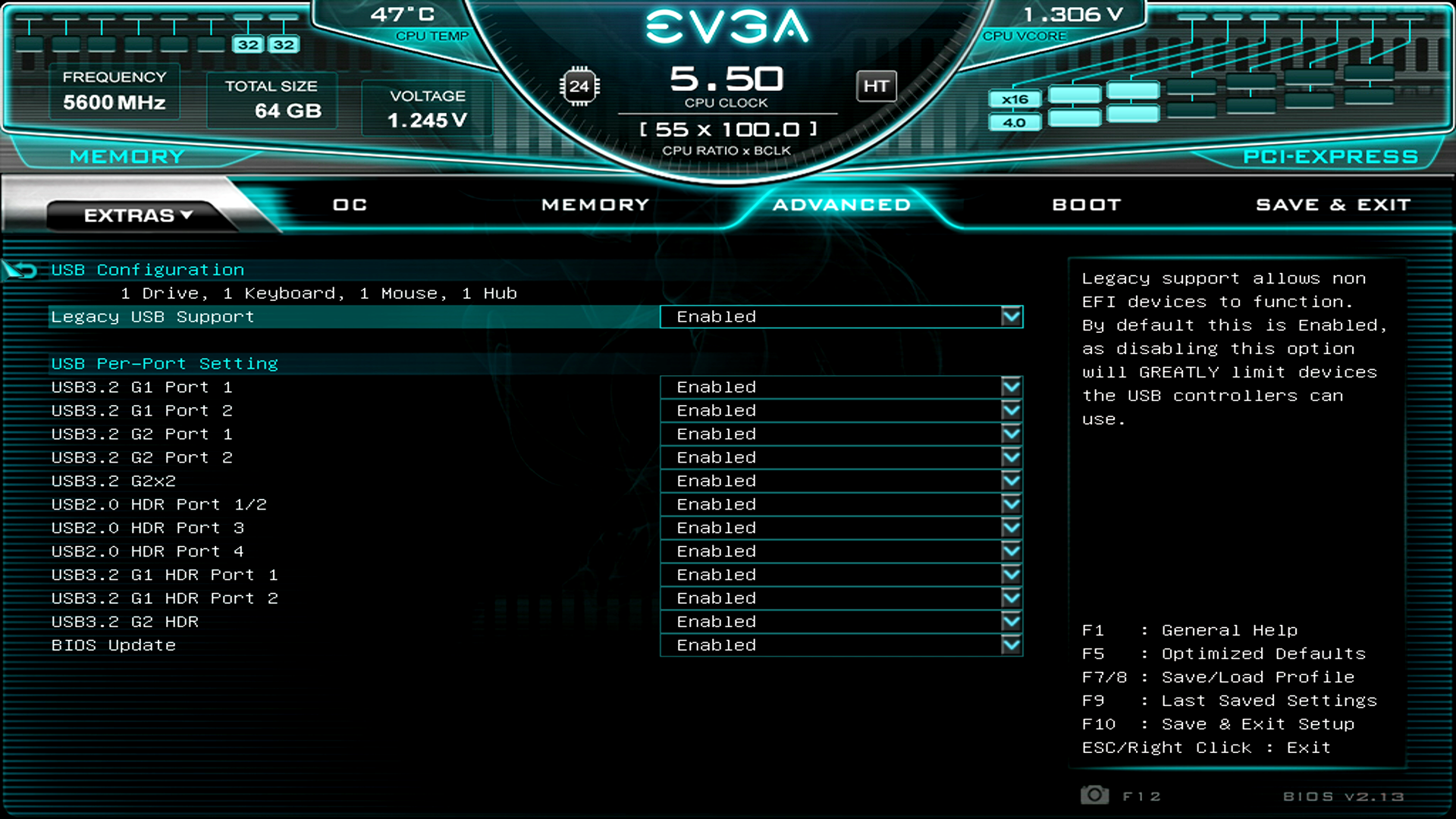1456x819 pixels.
Task: Click the 4.0 PCIe generation badge
Action: [1015, 121]
